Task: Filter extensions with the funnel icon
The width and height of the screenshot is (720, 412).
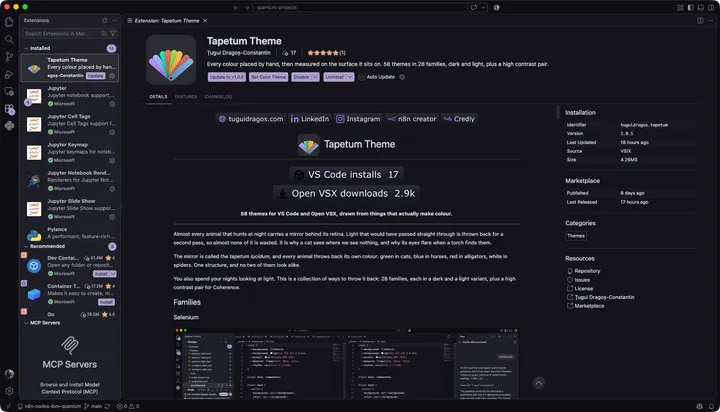Action: click(113, 34)
